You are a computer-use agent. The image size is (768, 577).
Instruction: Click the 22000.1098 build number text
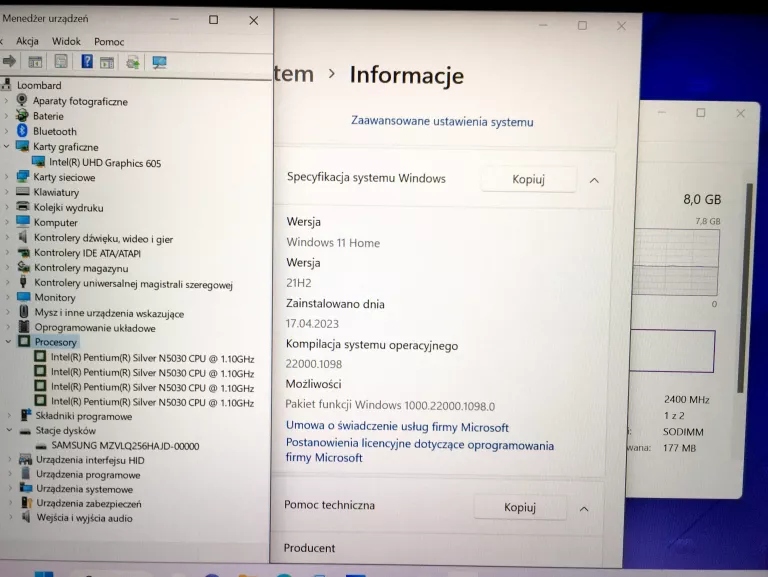tap(313, 364)
